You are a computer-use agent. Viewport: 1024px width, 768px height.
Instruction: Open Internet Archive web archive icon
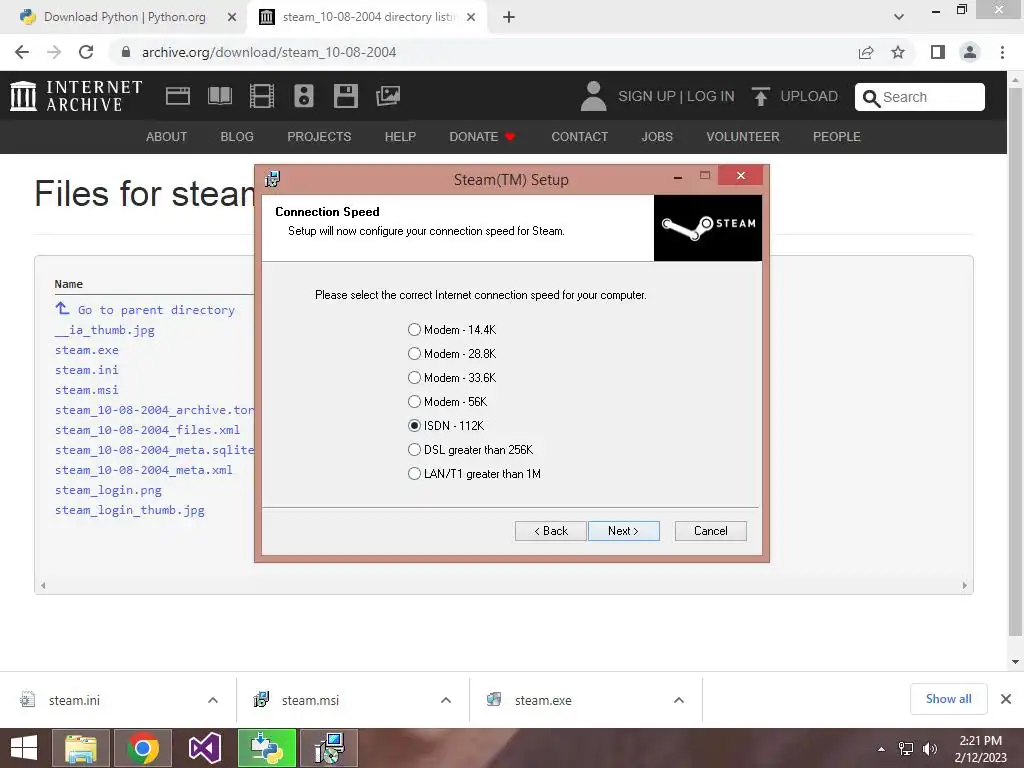point(178,96)
